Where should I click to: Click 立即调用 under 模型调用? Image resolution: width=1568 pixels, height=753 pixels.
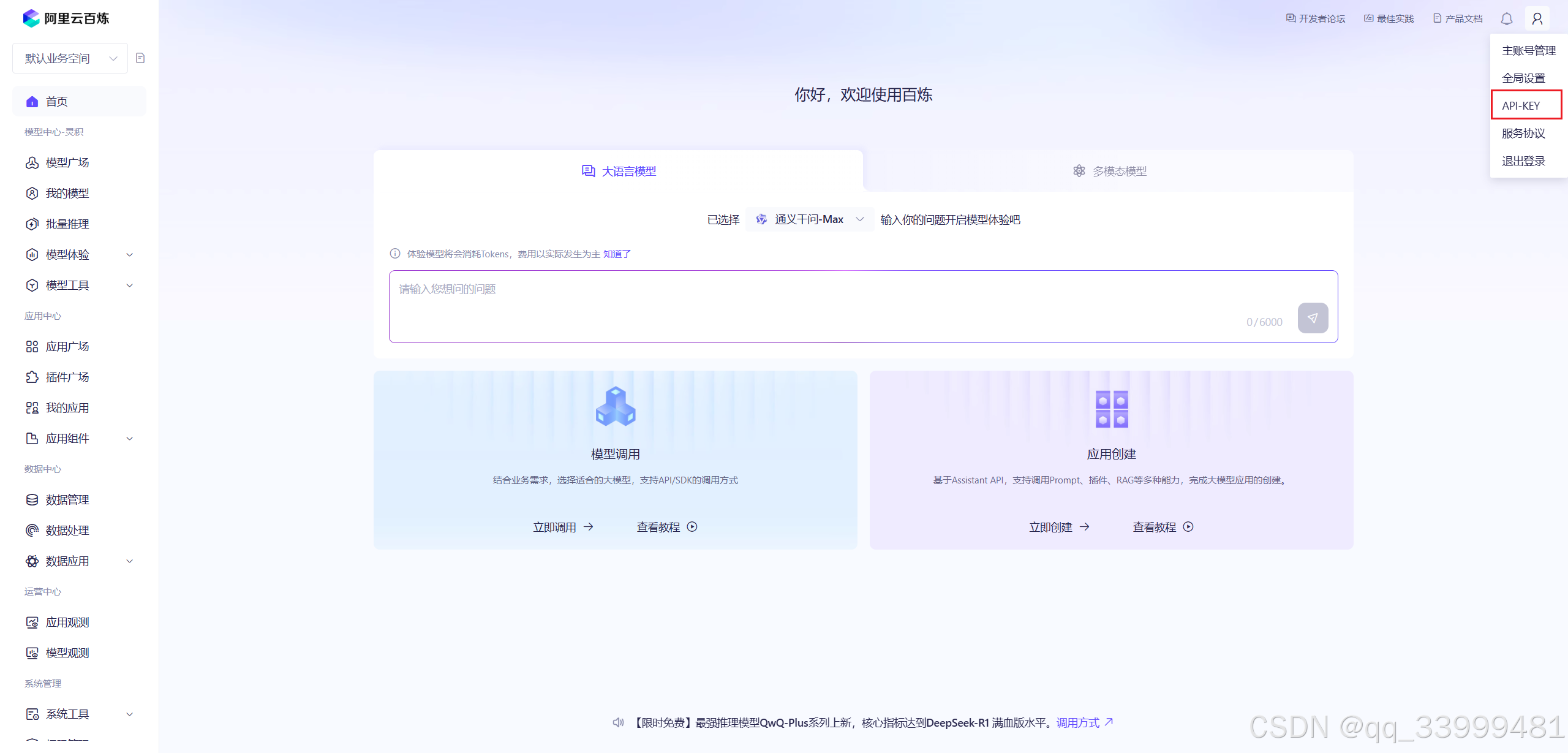click(563, 527)
